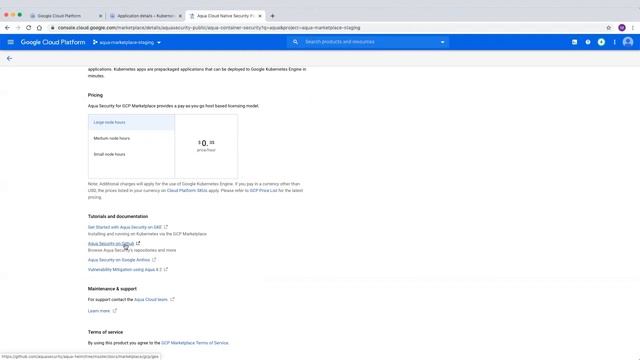
Task: Close the Application details tab
Action: coord(180,16)
